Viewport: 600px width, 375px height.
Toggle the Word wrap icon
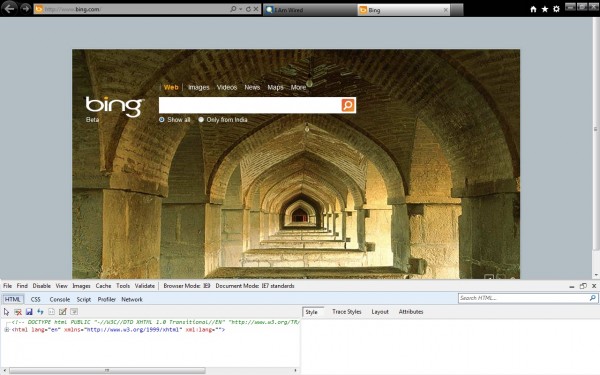click(x=74, y=312)
